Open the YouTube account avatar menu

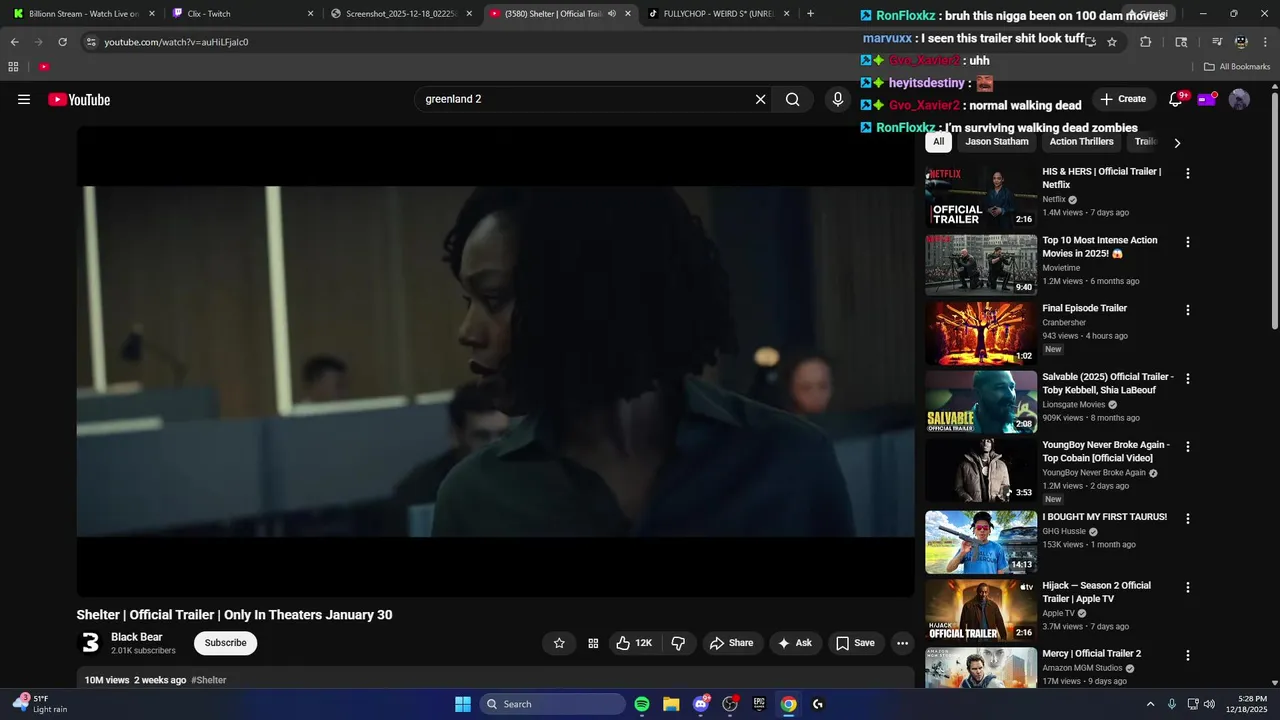coord(1239,99)
